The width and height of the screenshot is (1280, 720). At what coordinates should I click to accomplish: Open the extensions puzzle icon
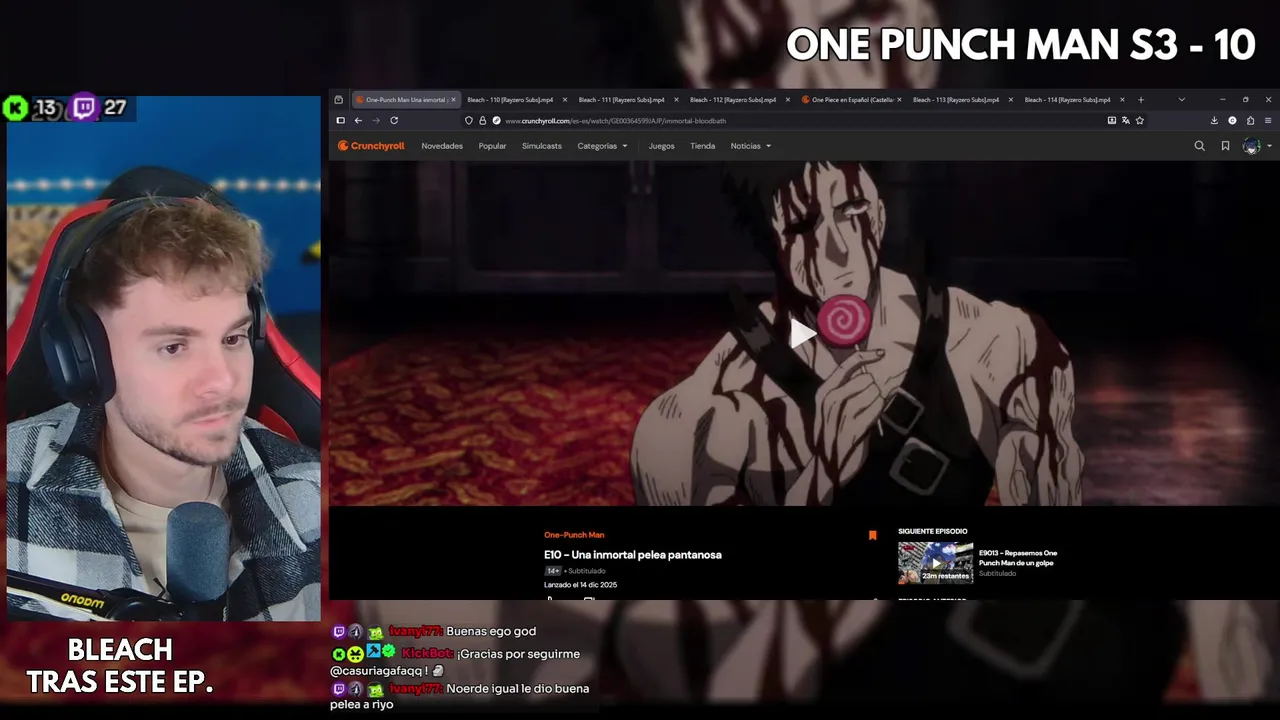pos(1250,120)
